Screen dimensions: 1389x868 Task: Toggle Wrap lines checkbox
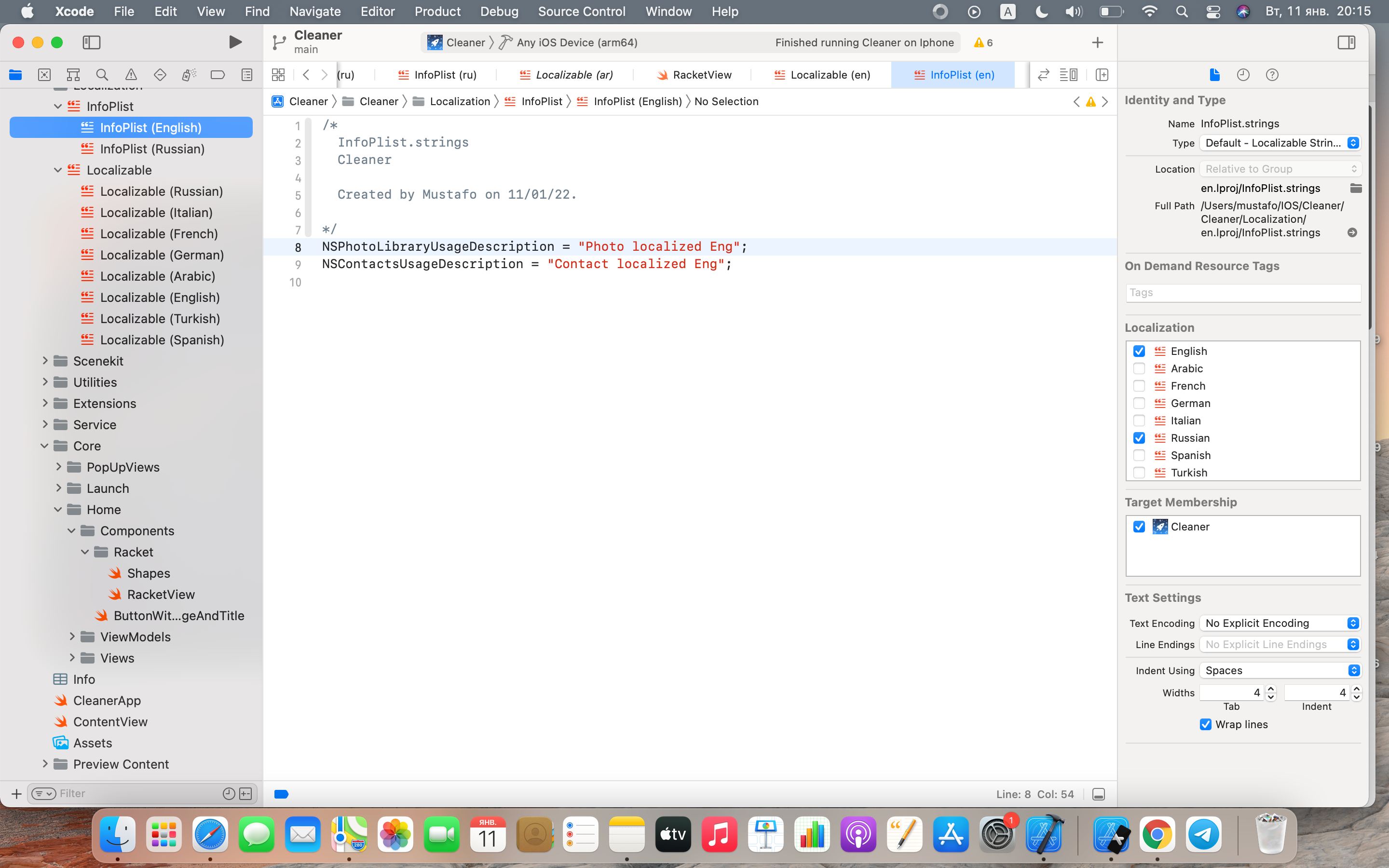pyautogui.click(x=1205, y=724)
